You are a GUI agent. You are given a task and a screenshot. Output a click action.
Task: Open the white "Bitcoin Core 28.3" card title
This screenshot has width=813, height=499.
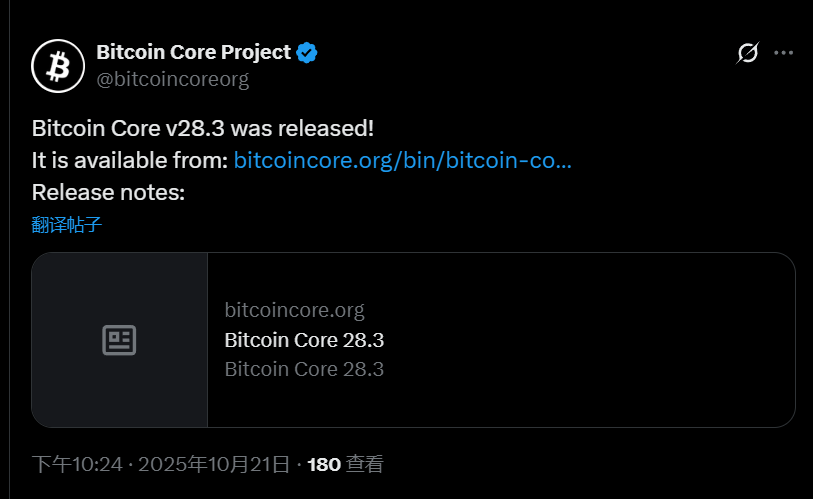coord(305,340)
